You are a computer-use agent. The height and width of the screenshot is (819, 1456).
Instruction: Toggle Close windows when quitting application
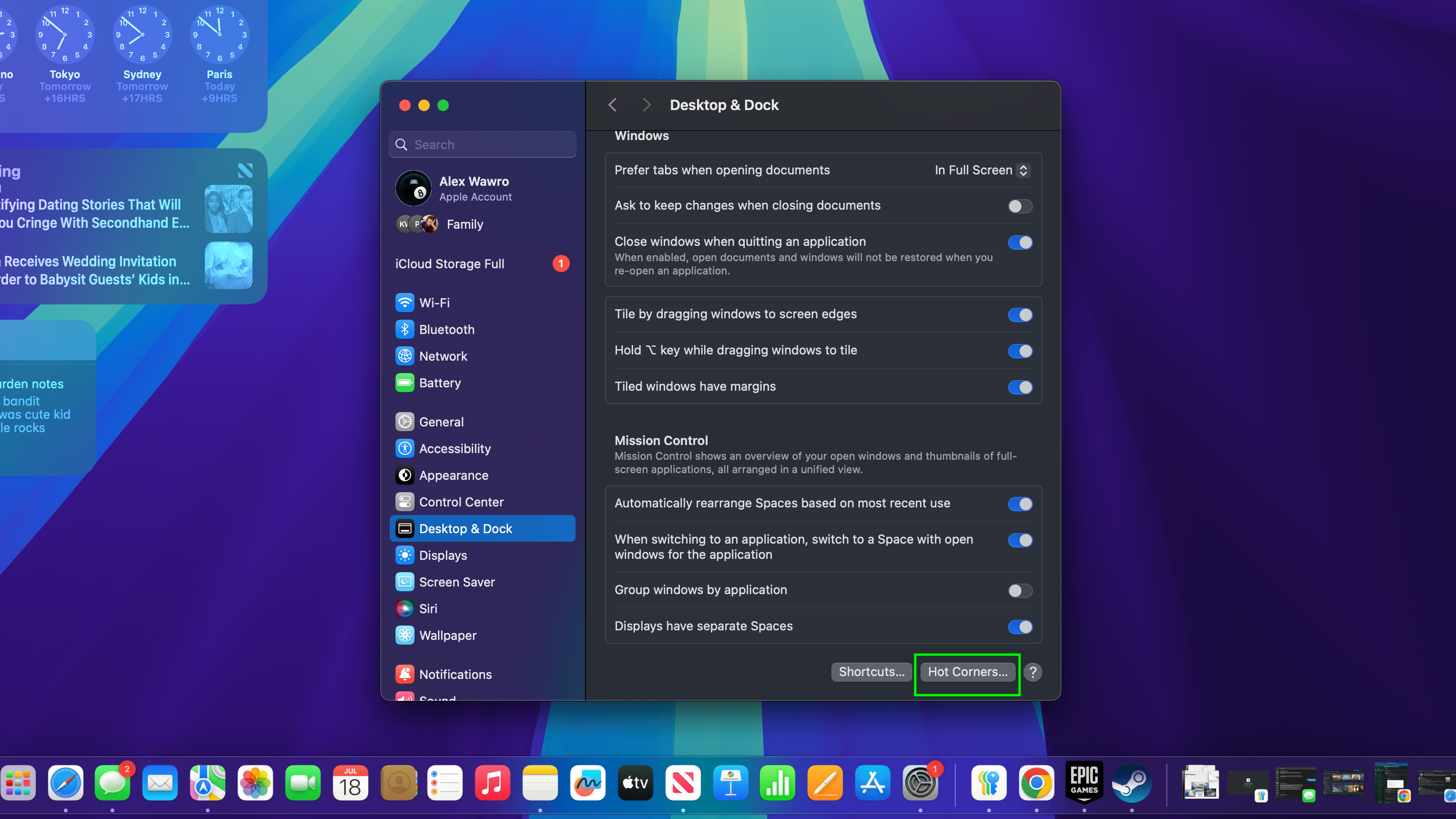1020,242
